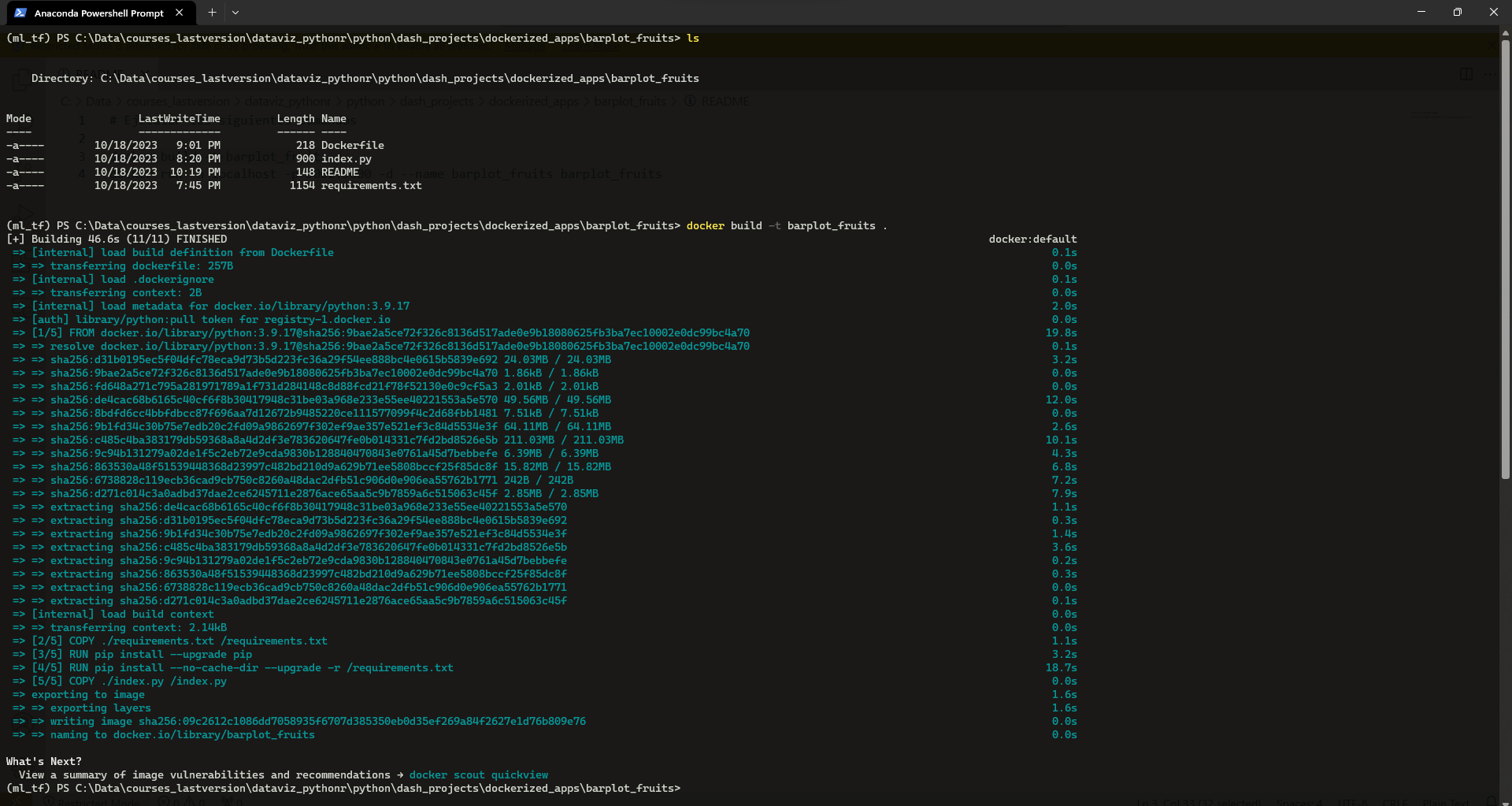This screenshot has width=1512, height=806.
Task: Close the Anaconda Powershell Prompt tab
Action: click(x=180, y=13)
